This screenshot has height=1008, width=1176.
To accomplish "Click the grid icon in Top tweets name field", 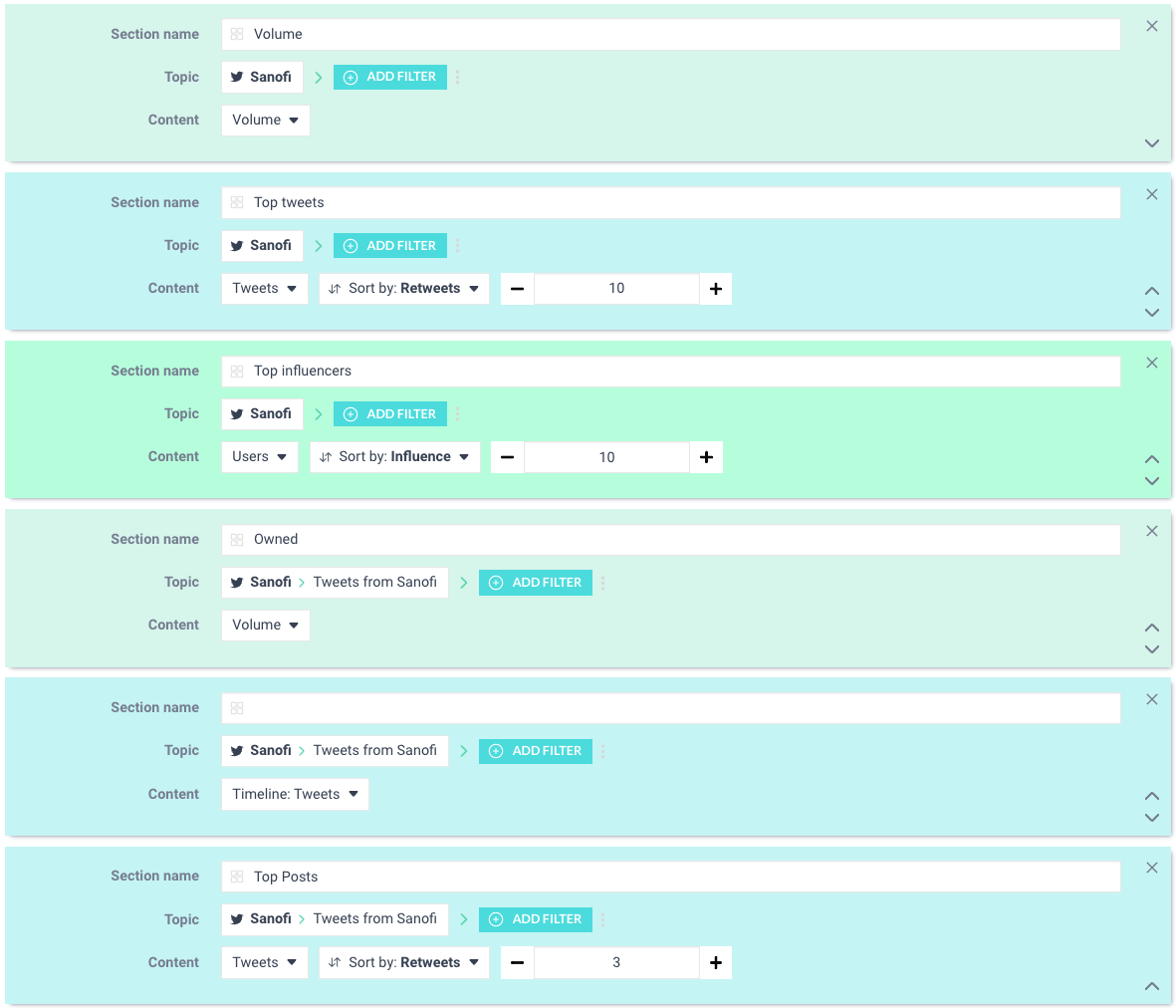I will pyautogui.click(x=237, y=203).
